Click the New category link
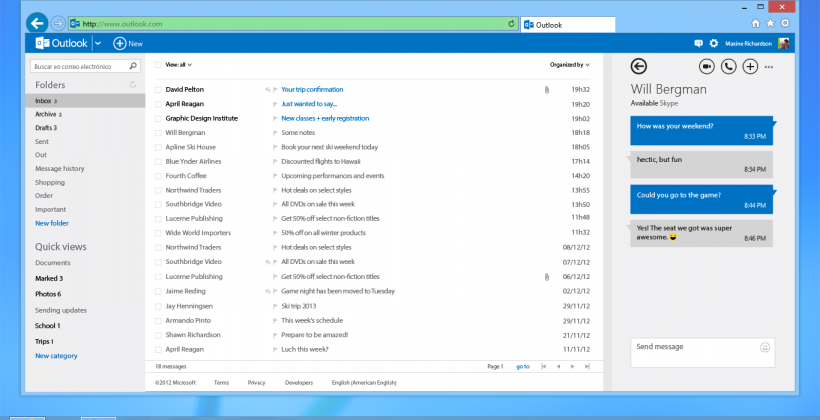820x420 pixels. (x=56, y=356)
